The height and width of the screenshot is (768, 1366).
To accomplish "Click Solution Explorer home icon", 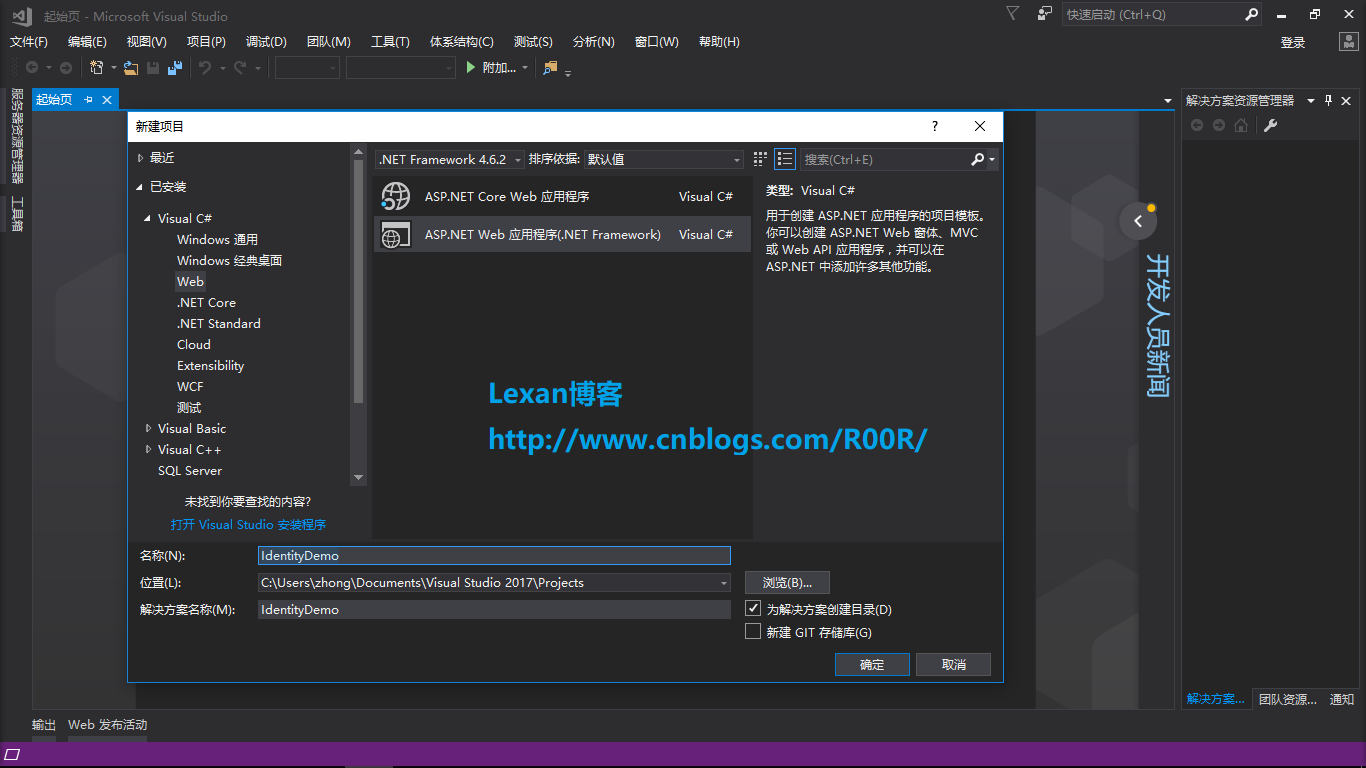I will [x=1241, y=125].
